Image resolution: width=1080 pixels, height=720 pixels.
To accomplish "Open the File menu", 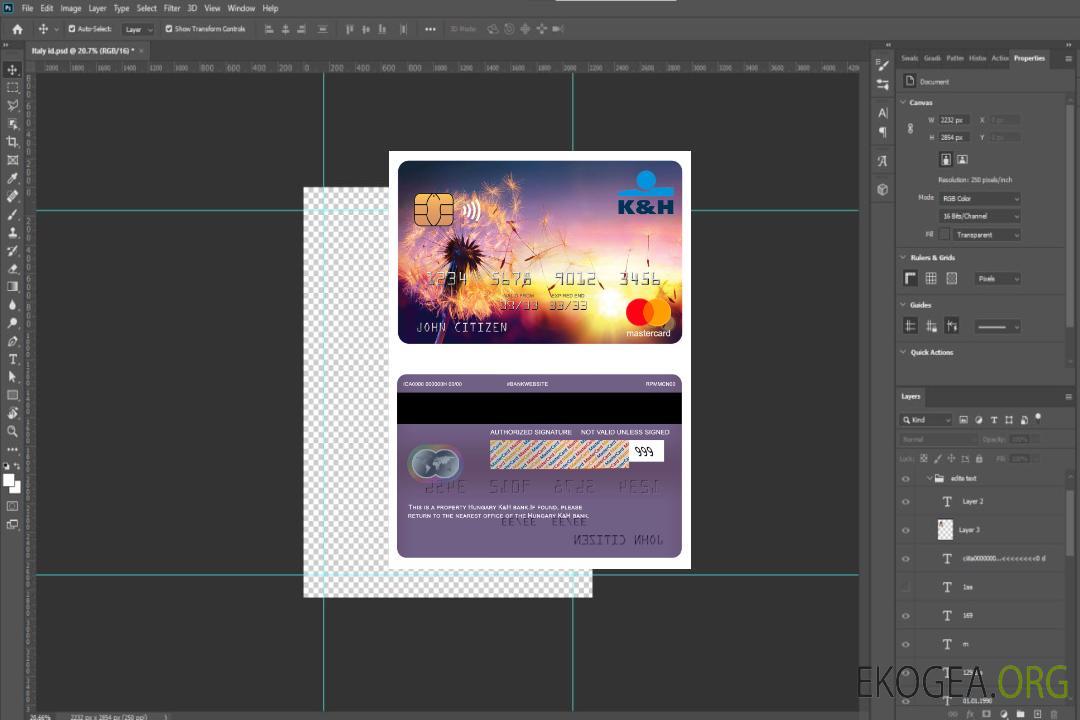I will point(27,8).
